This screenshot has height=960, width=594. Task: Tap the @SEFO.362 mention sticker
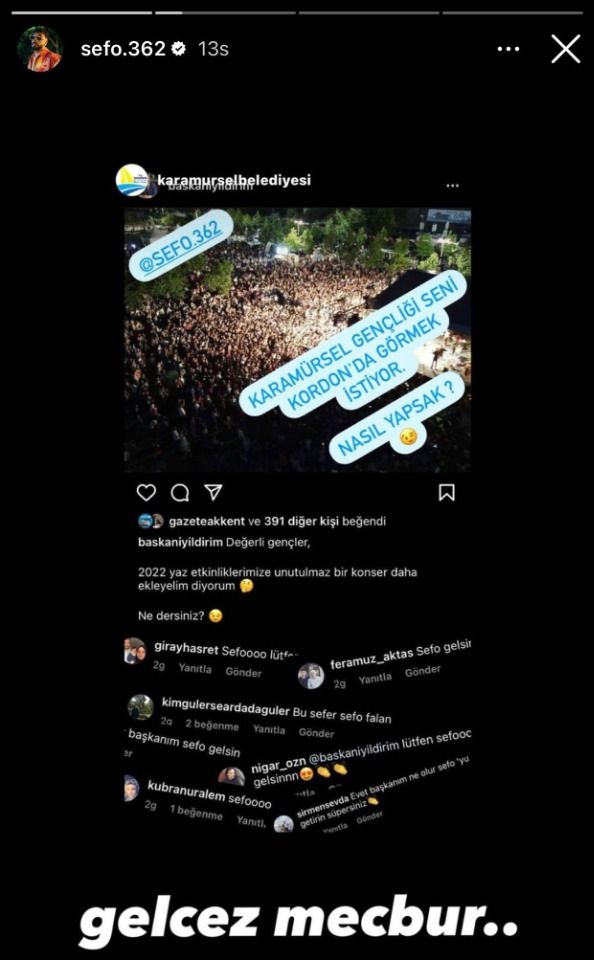[x=183, y=246]
